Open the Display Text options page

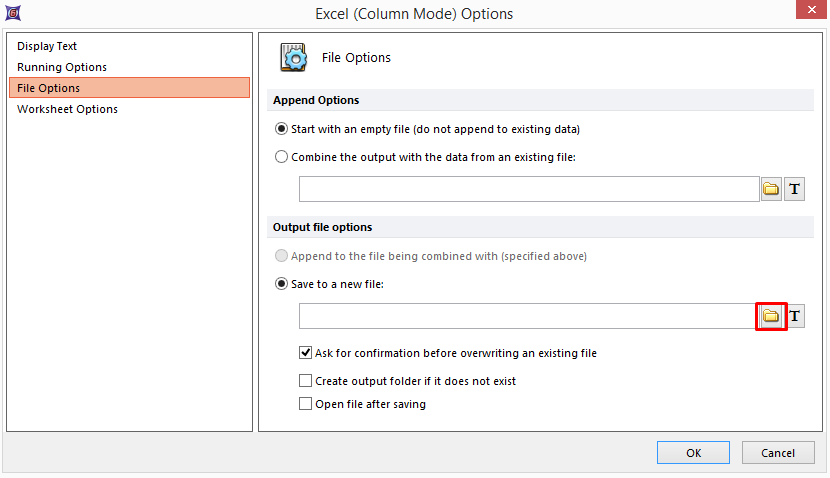tap(47, 46)
